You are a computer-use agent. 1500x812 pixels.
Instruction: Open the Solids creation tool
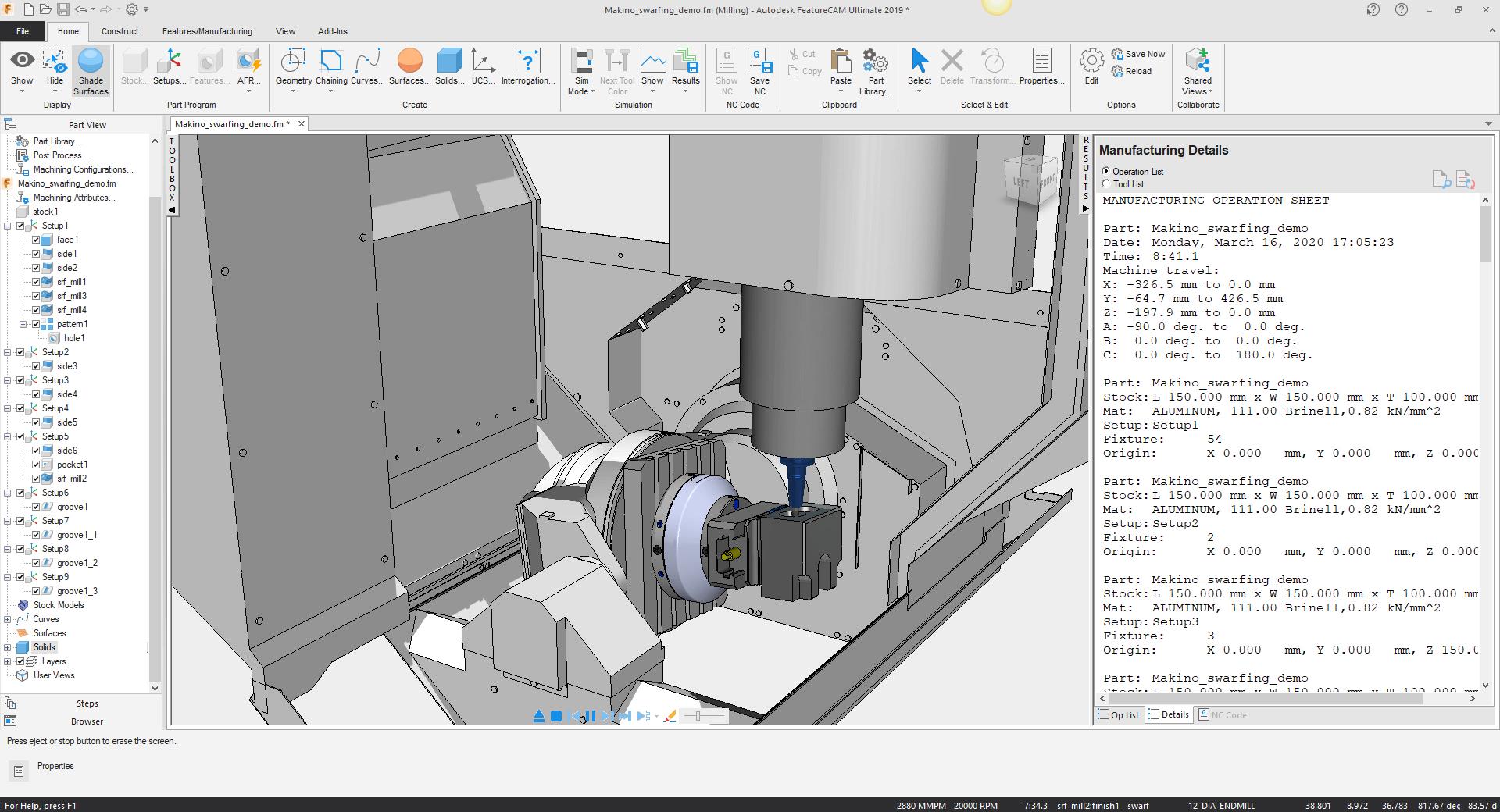click(x=449, y=67)
